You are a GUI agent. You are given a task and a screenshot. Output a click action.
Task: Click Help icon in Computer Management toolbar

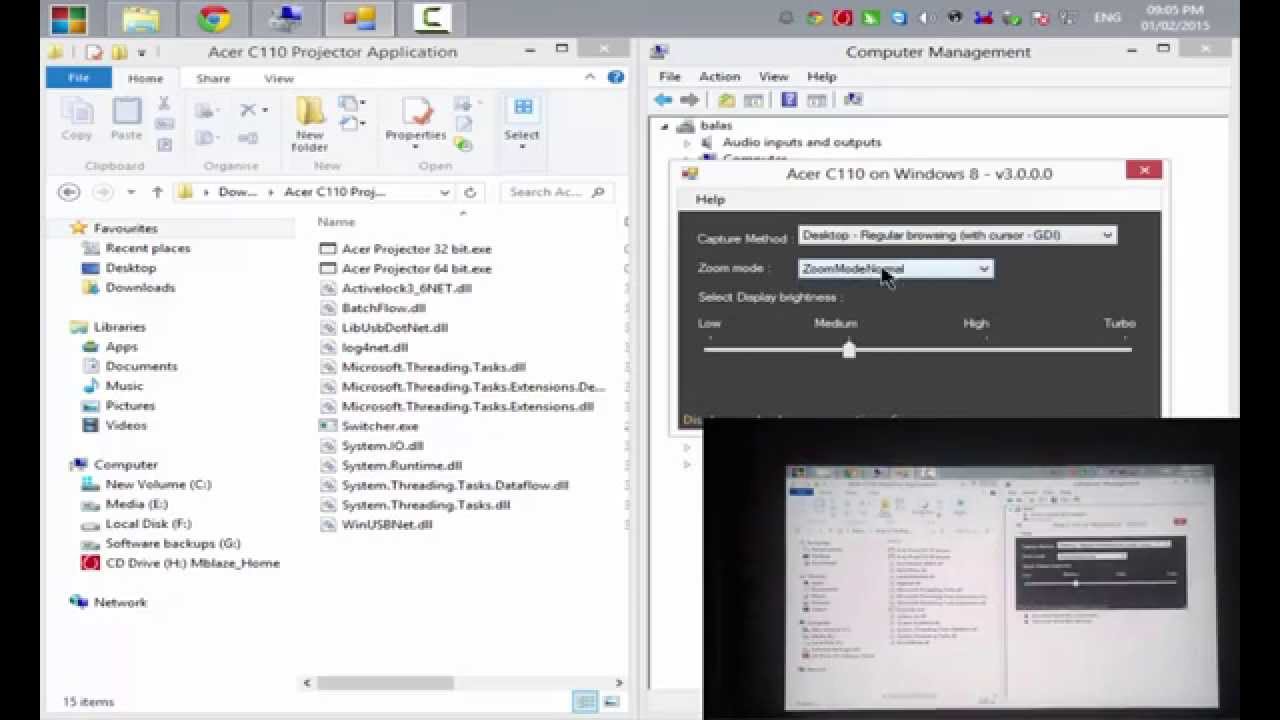pos(789,100)
